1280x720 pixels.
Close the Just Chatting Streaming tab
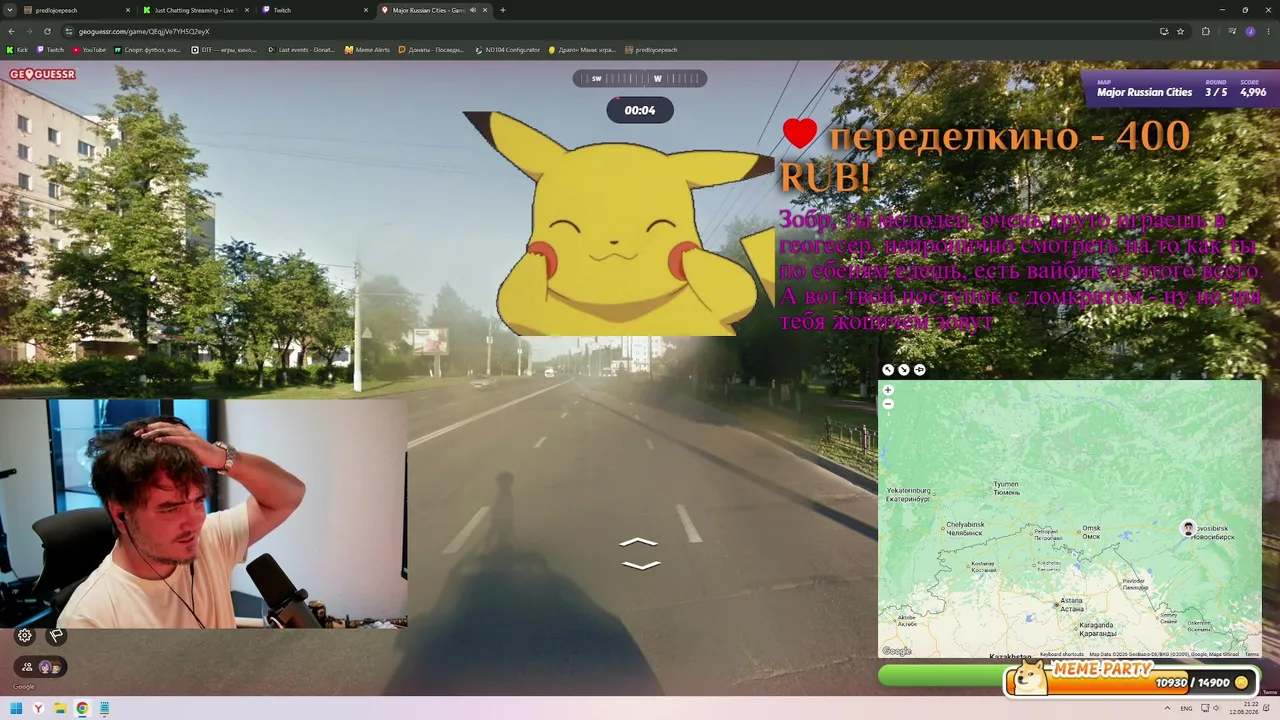247,10
